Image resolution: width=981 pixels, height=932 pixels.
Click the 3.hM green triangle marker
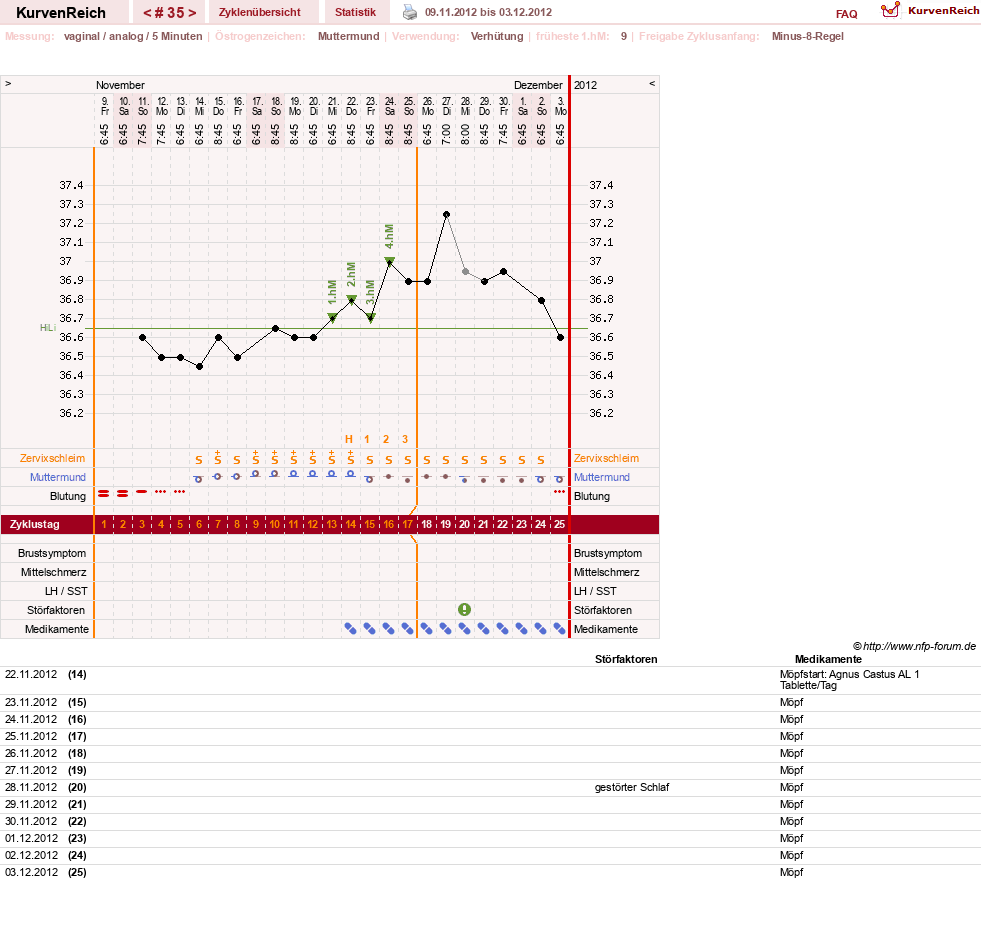point(370,318)
